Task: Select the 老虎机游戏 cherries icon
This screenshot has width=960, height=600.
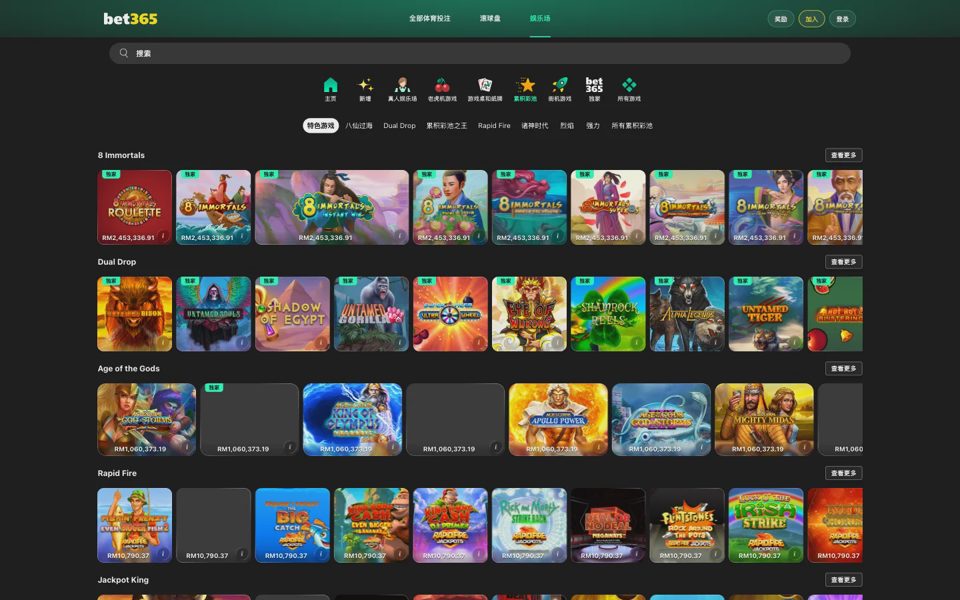Action: 442,89
